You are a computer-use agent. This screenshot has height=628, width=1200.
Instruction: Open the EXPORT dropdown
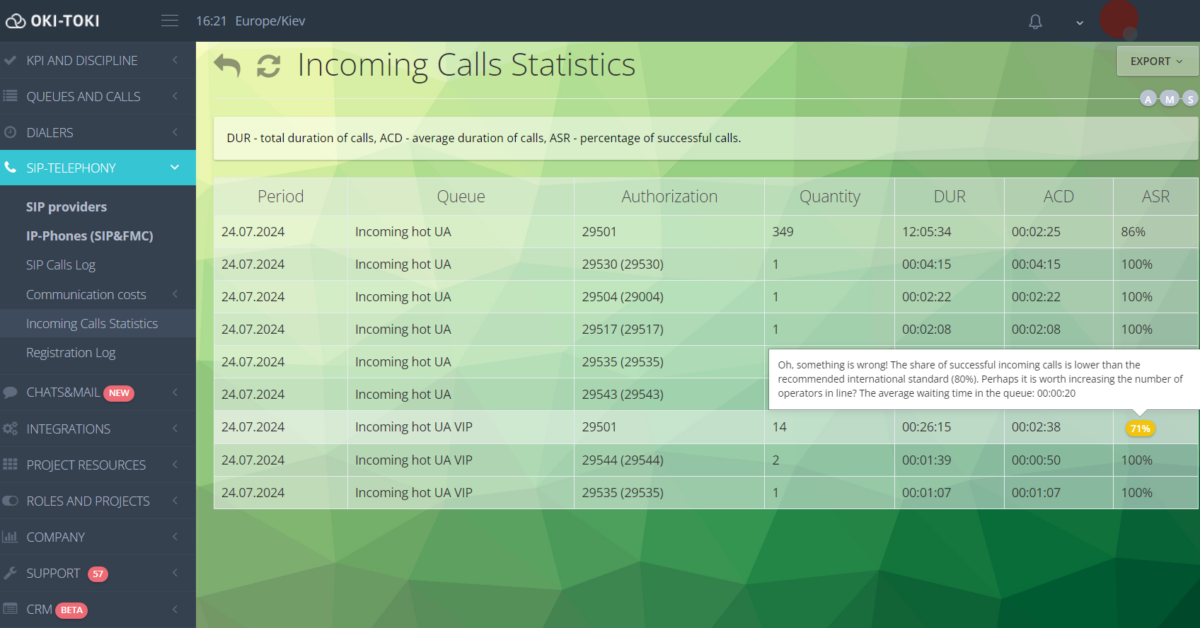1156,61
